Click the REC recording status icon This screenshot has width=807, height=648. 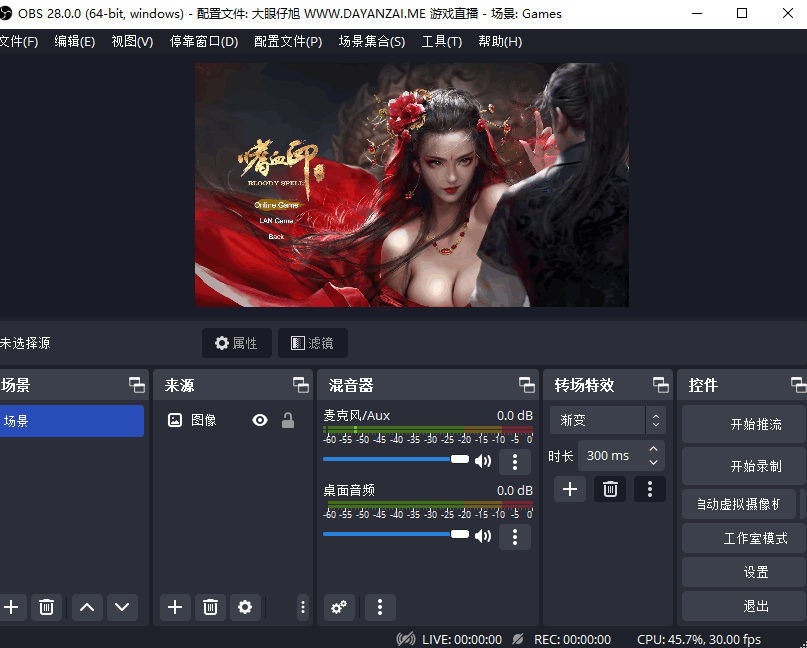[x=518, y=639]
